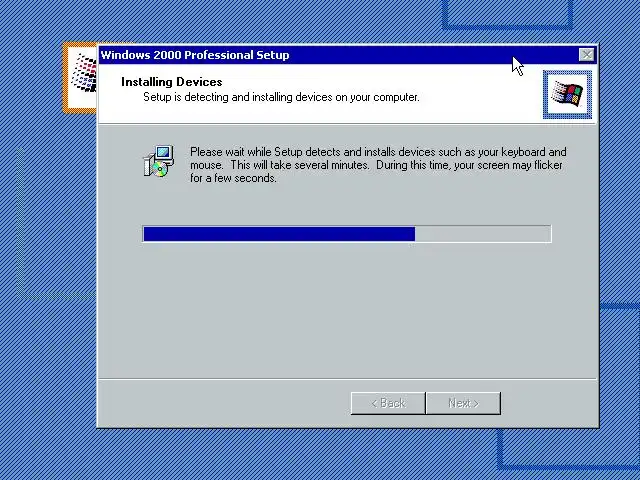Click the disabled Next button

tap(463, 403)
